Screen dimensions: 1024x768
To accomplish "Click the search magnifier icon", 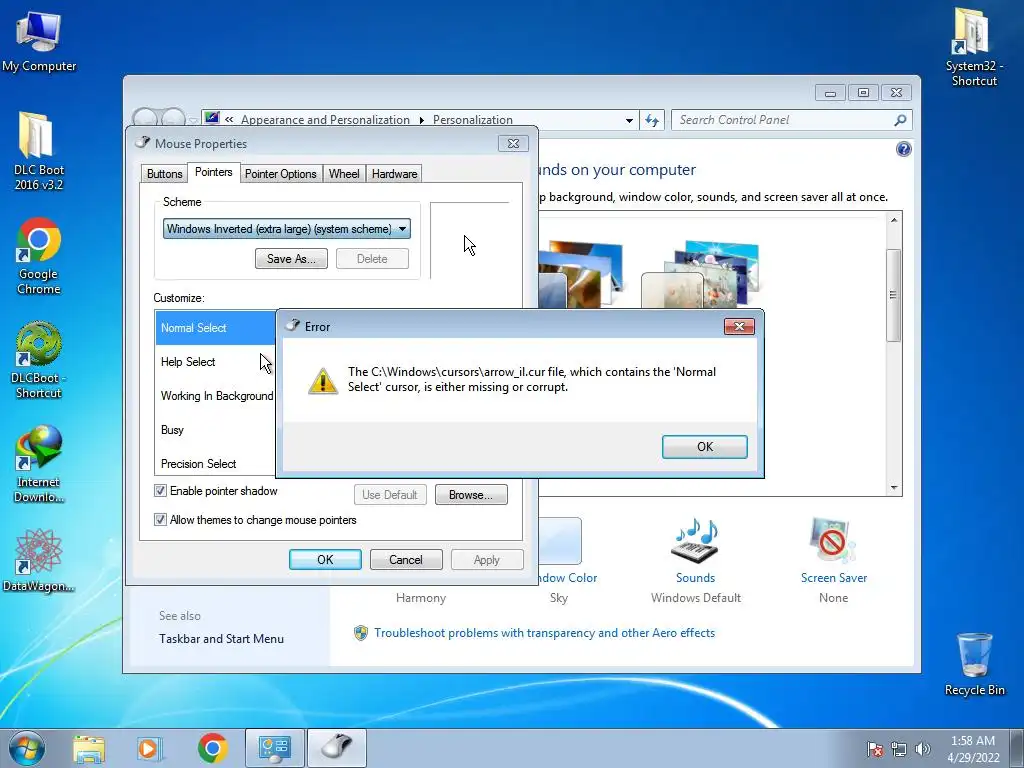I will click(900, 120).
